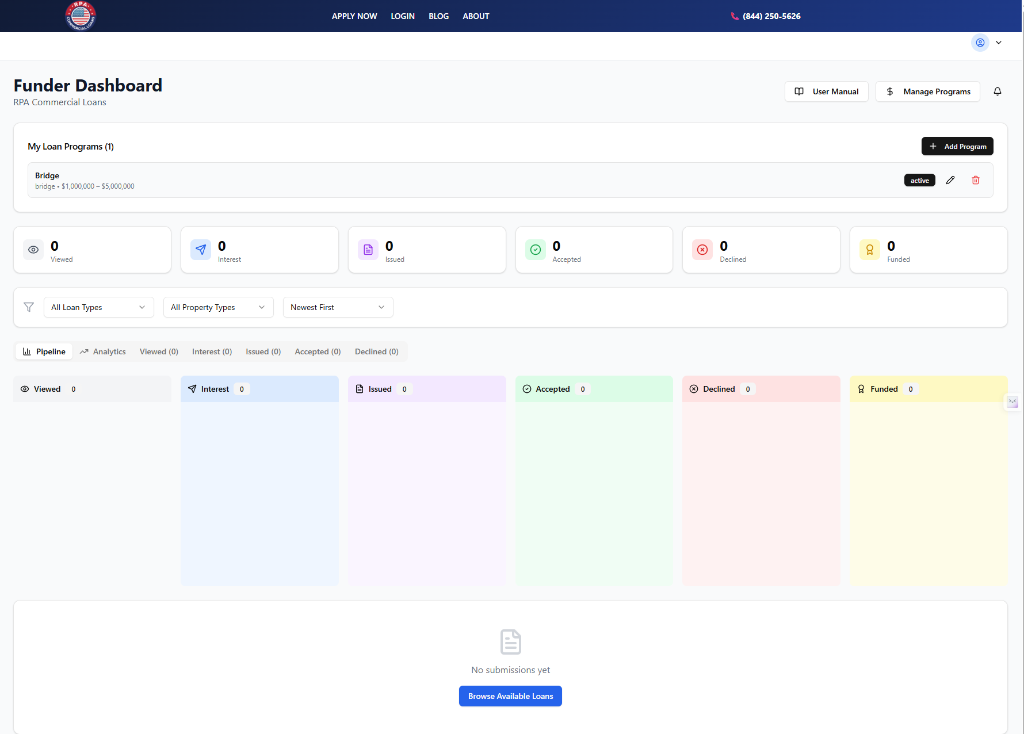The width and height of the screenshot is (1024, 734).
Task: Expand the chevron next to profile avatar
Action: [x=999, y=42]
